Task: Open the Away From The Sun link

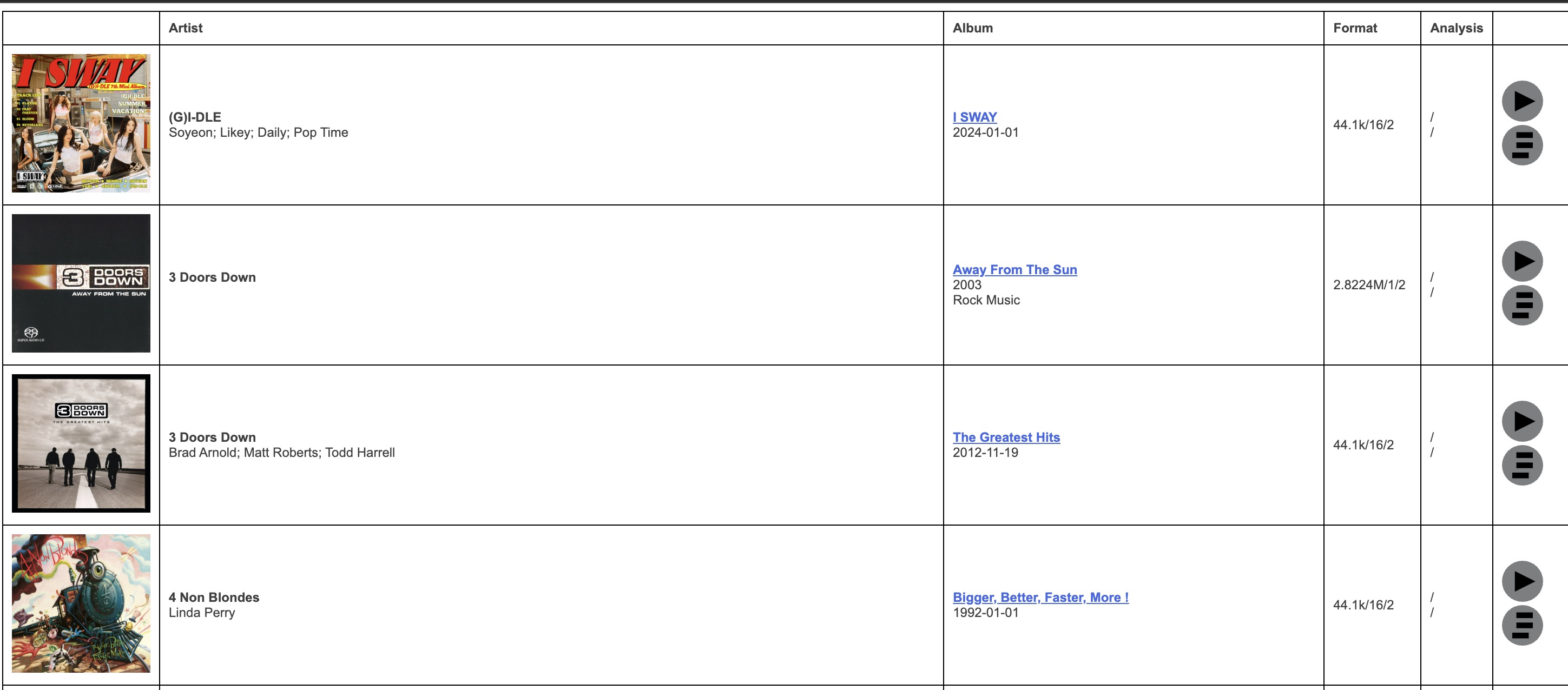Action: coord(1014,269)
